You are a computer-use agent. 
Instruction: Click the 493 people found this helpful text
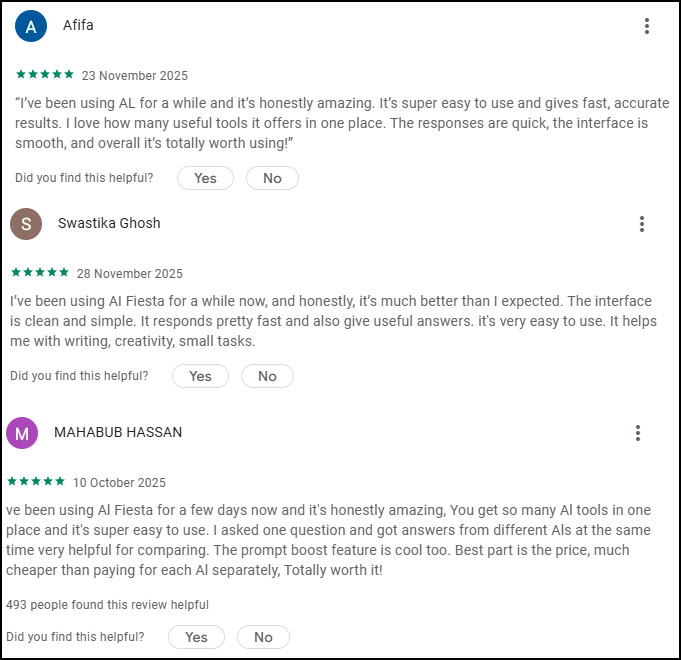(x=107, y=604)
